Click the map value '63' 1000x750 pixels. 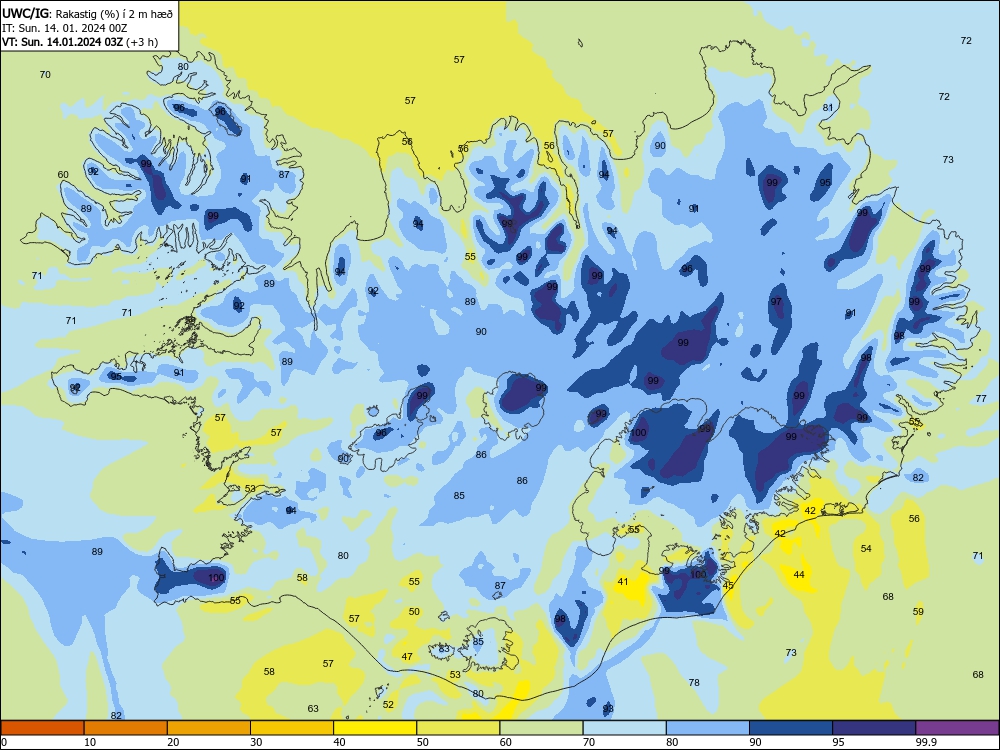point(313,709)
